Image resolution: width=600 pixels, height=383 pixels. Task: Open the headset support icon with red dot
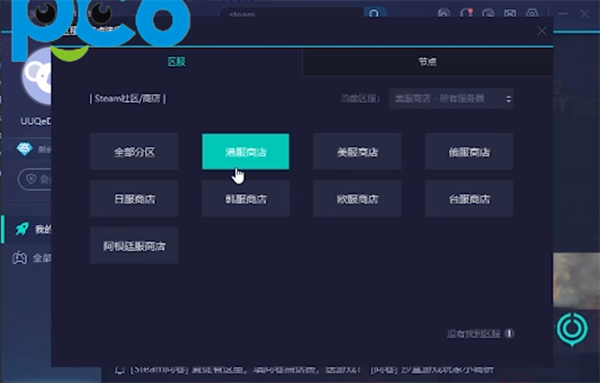466,13
